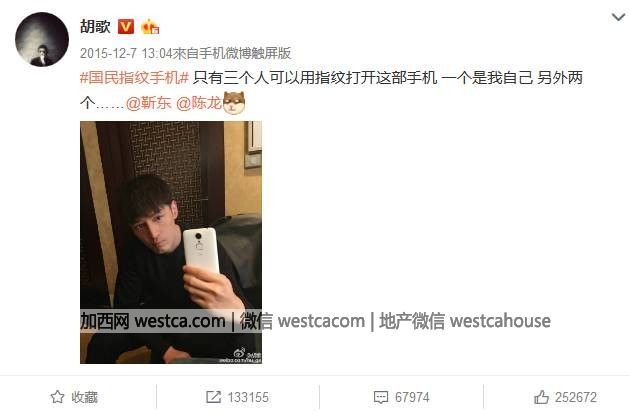Click the doge emoji in the post
Screen dimensions: 630x412
pos(234,103)
